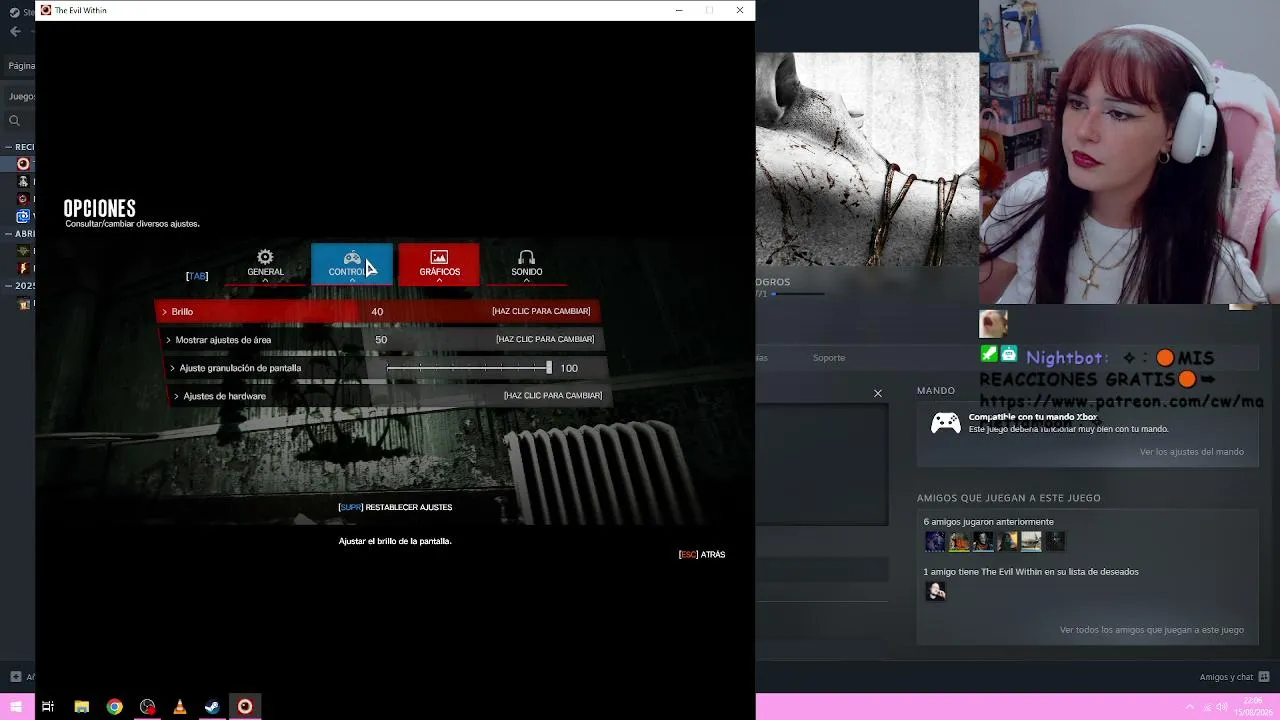
Task: Open File Explorer from the taskbar
Action: 82,707
